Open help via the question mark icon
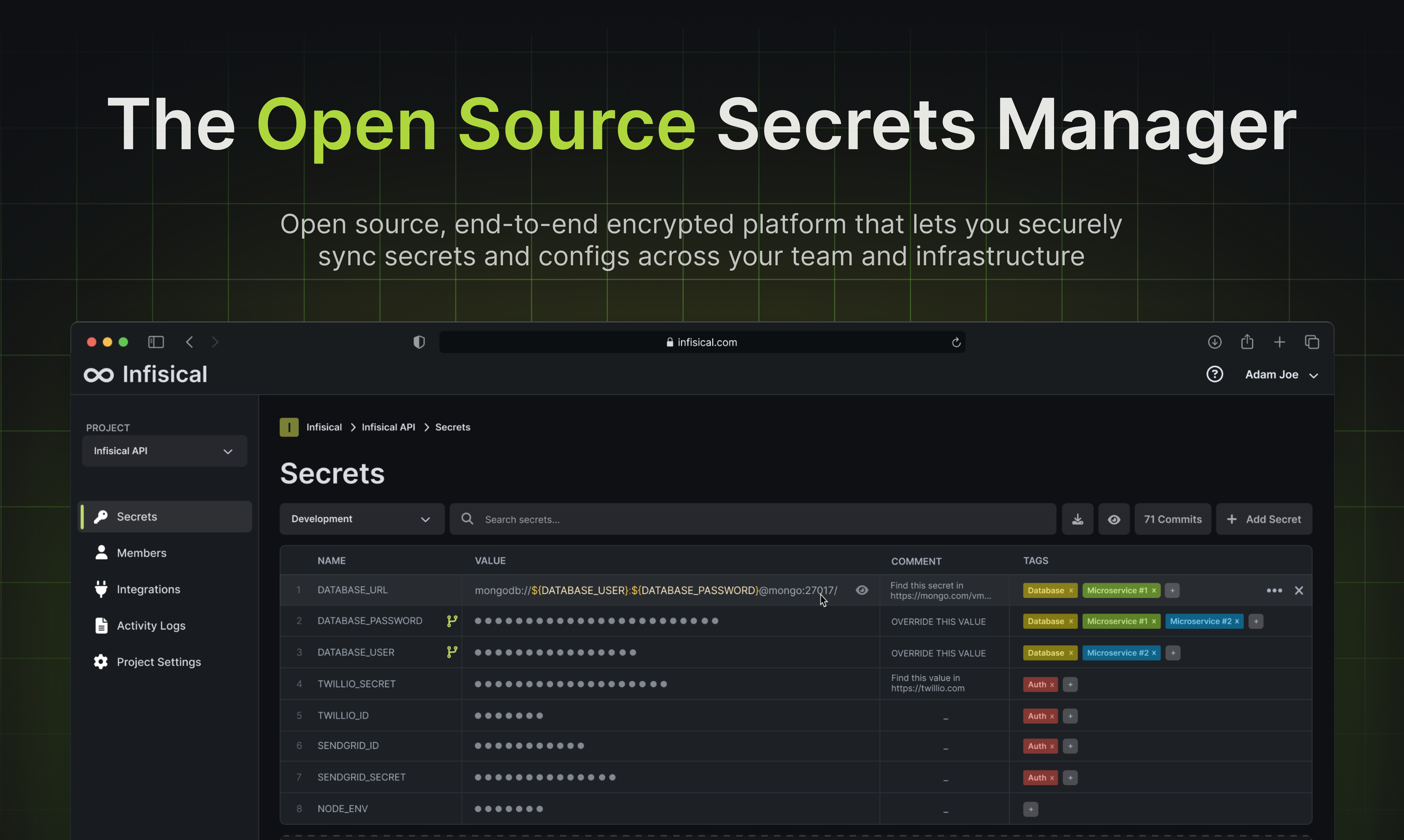The width and height of the screenshot is (1404, 840). (x=1214, y=374)
